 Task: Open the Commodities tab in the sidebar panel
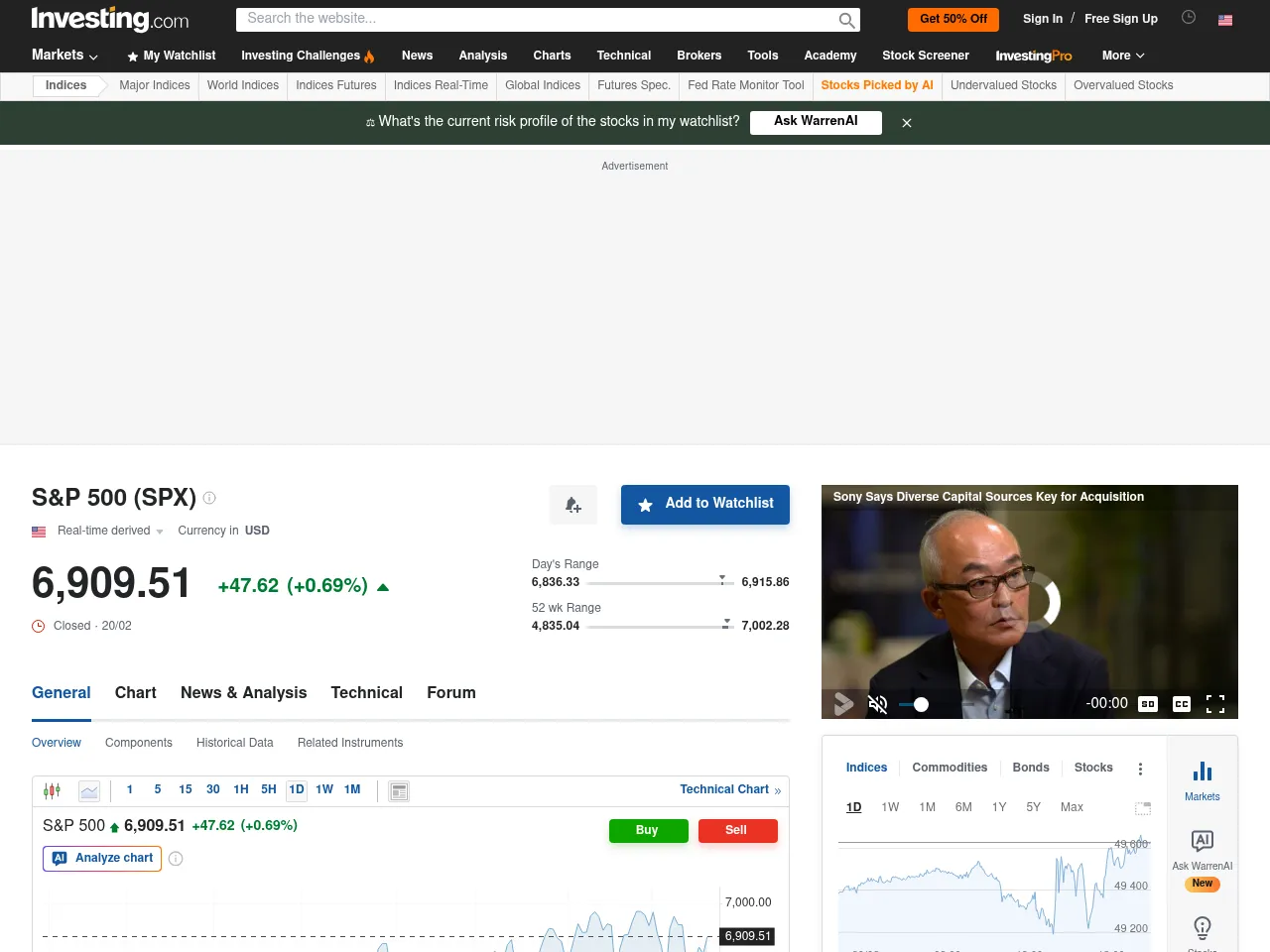(x=949, y=768)
